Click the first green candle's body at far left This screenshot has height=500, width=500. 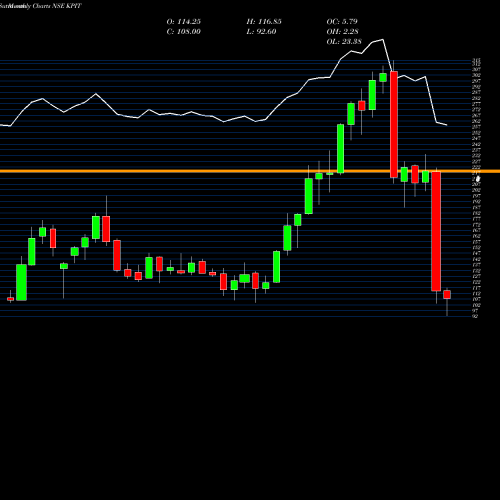point(21,282)
